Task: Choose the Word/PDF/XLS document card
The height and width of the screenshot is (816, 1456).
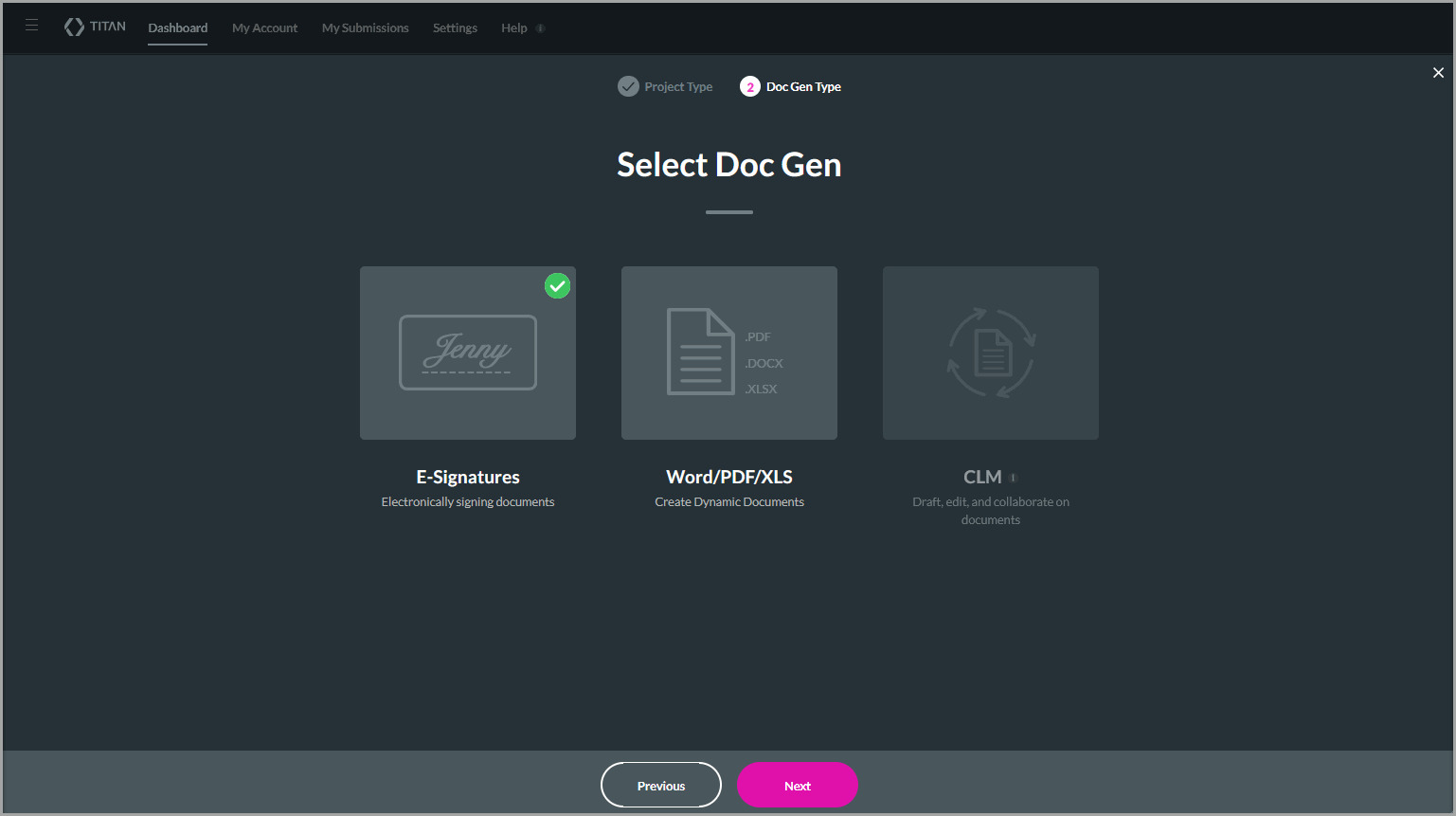Action: pyautogui.click(x=729, y=353)
